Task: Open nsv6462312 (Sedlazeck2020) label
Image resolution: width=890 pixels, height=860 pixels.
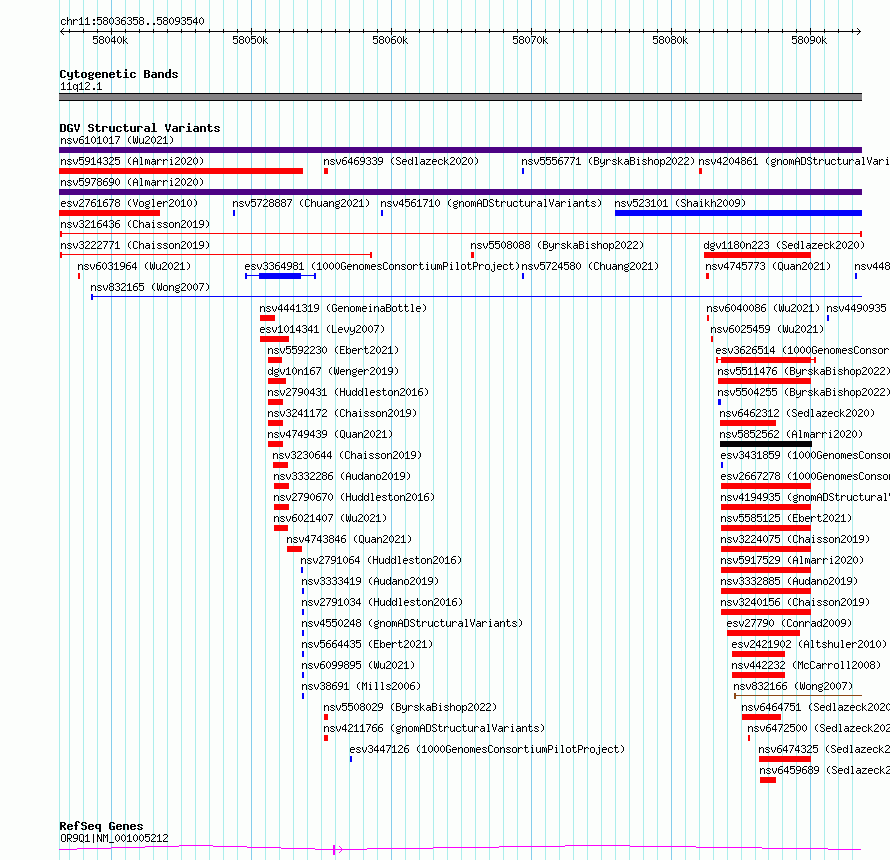Action: click(x=797, y=413)
